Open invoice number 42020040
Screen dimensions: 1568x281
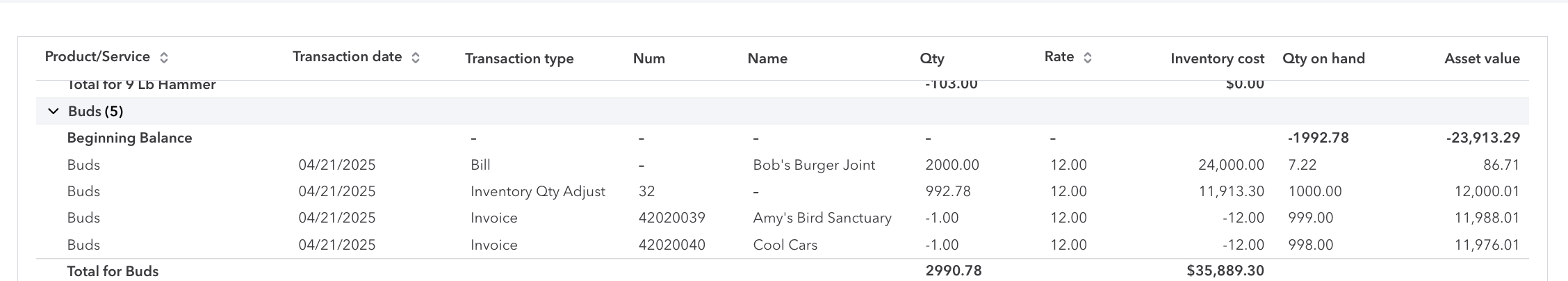coord(671,245)
